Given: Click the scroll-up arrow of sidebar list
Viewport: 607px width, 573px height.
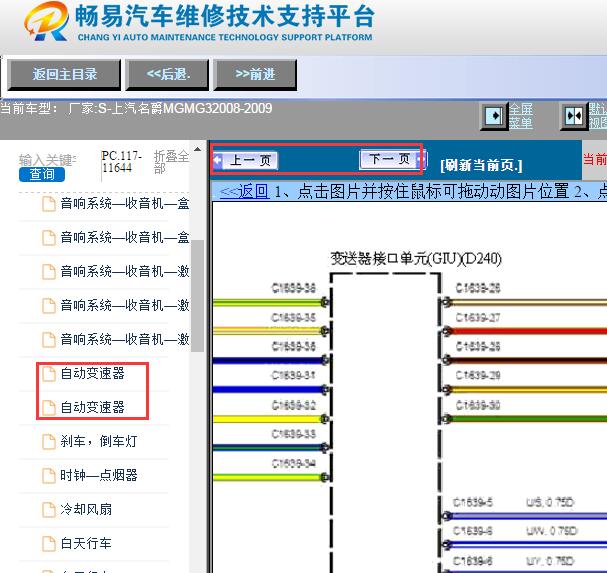Looking at the screenshot, I should [197, 149].
